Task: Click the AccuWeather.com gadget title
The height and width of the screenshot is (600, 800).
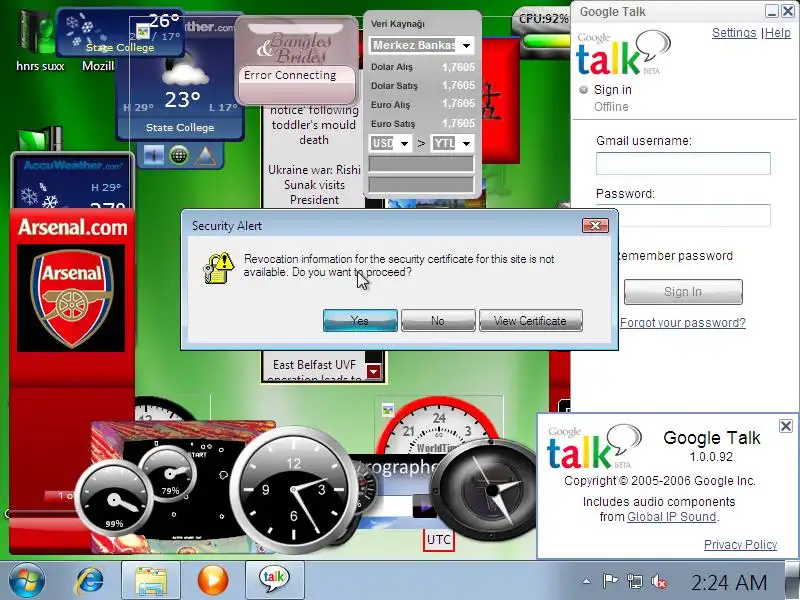Action: (72, 165)
